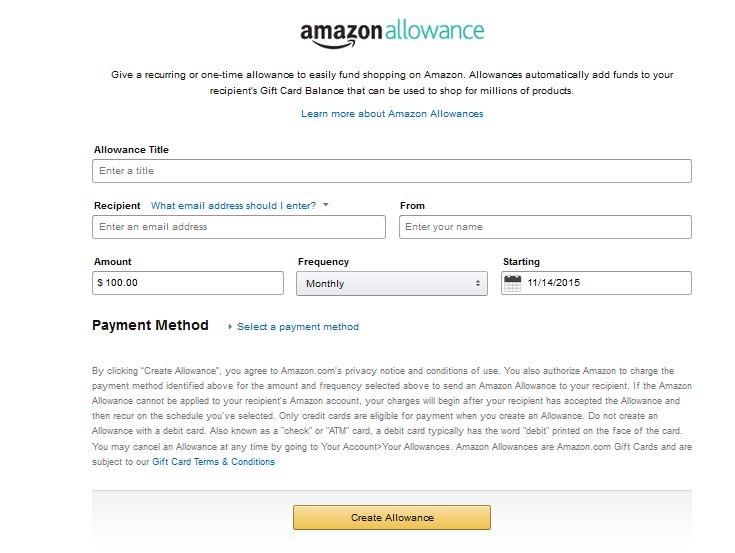Click the Starting label above date
The width and height of the screenshot is (735, 553).
tap(521, 262)
